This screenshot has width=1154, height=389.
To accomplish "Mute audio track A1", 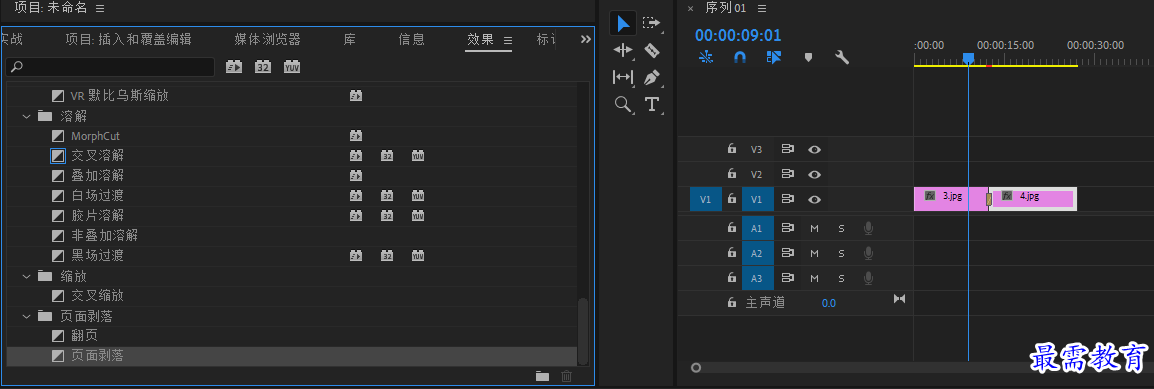I will pyautogui.click(x=815, y=229).
